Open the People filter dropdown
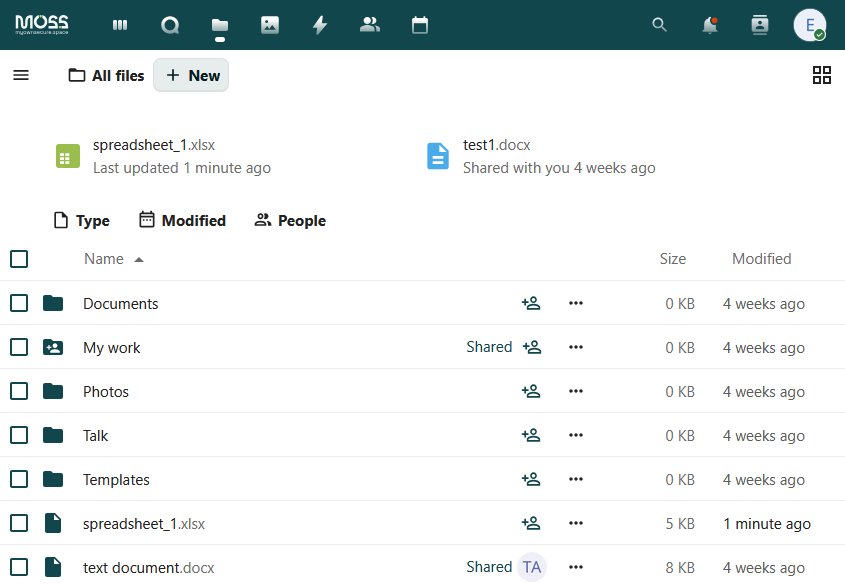Image resolution: width=845 pixels, height=586 pixels. click(x=290, y=220)
